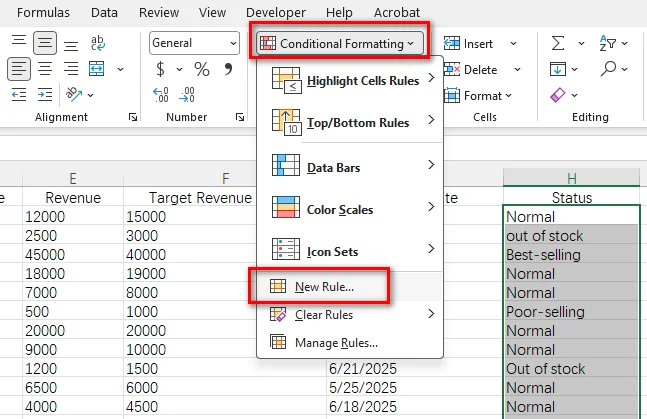Click Conditional Formatting button

click(340, 43)
